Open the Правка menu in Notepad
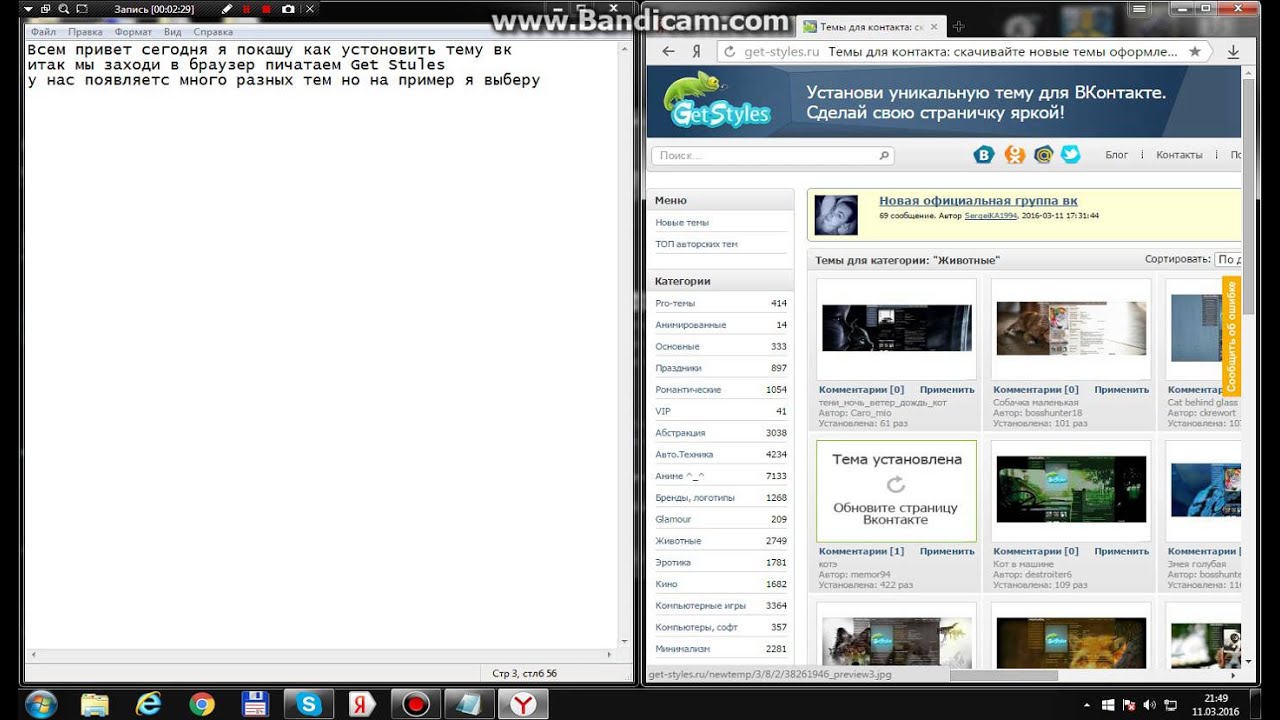This screenshot has width=1280, height=720. pyautogui.click(x=85, y=32)
